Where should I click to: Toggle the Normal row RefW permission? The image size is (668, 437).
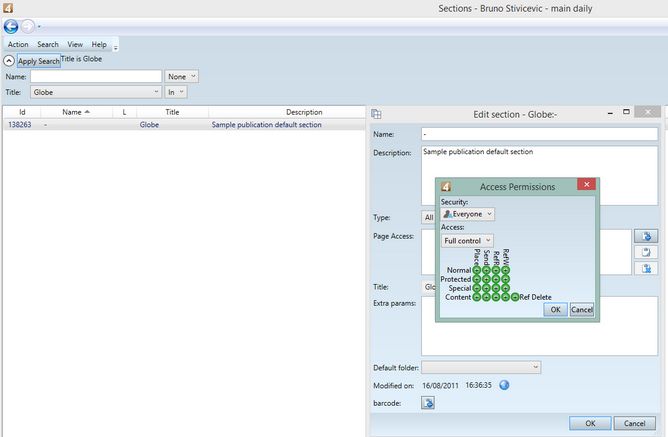point(505,270)
